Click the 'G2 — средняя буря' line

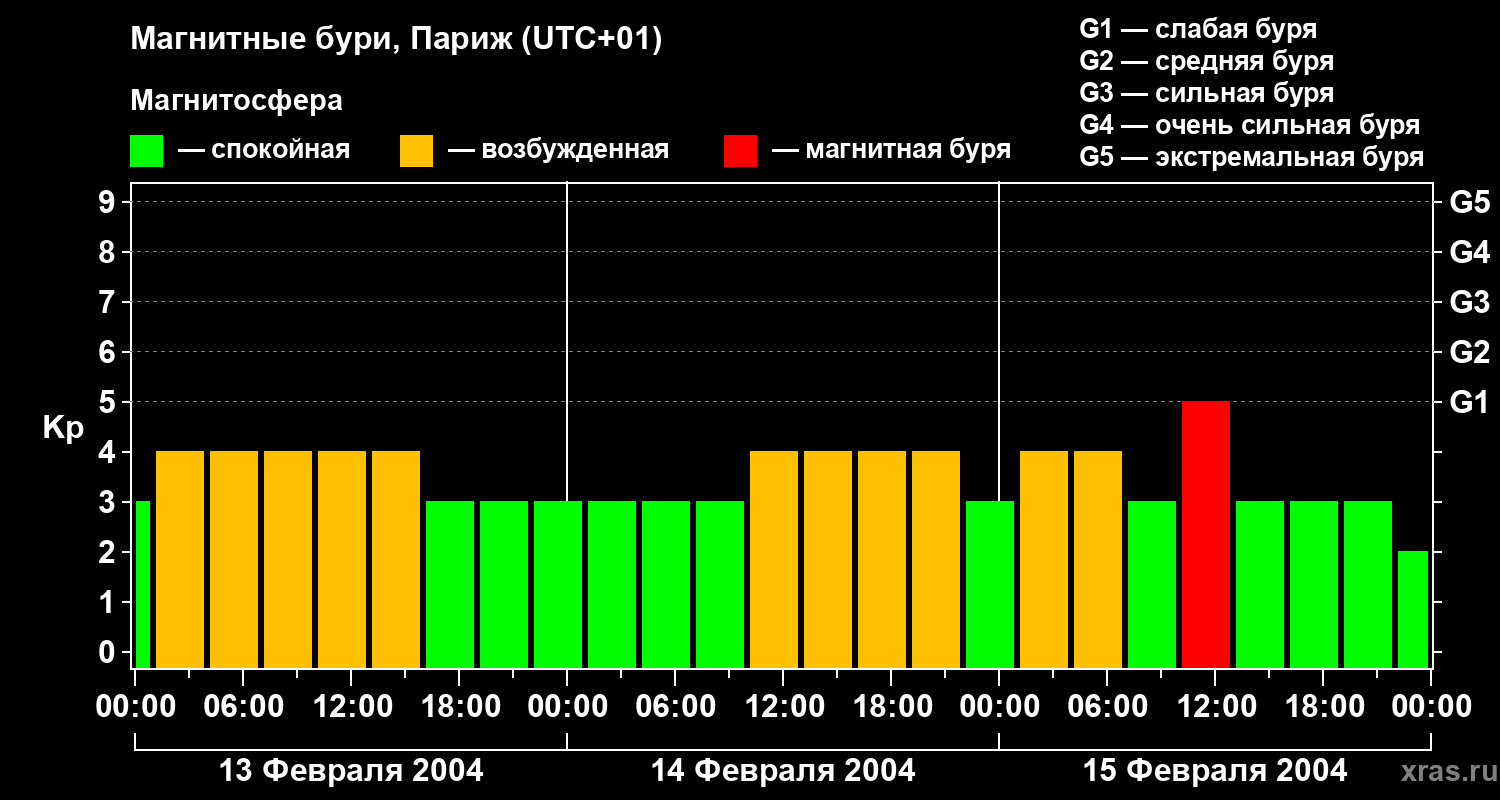(x=1207, y=61)
